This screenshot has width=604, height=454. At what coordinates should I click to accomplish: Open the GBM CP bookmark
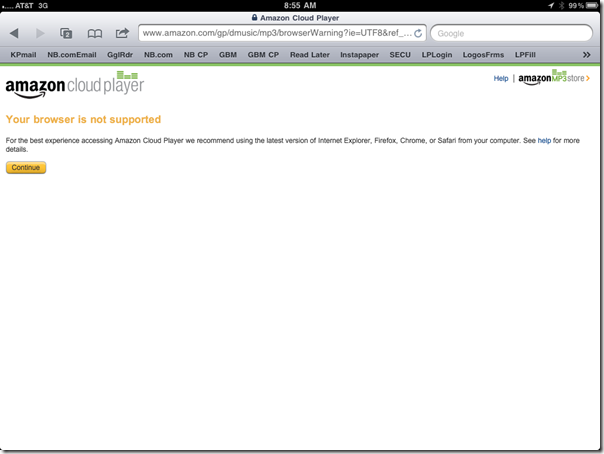263,55
